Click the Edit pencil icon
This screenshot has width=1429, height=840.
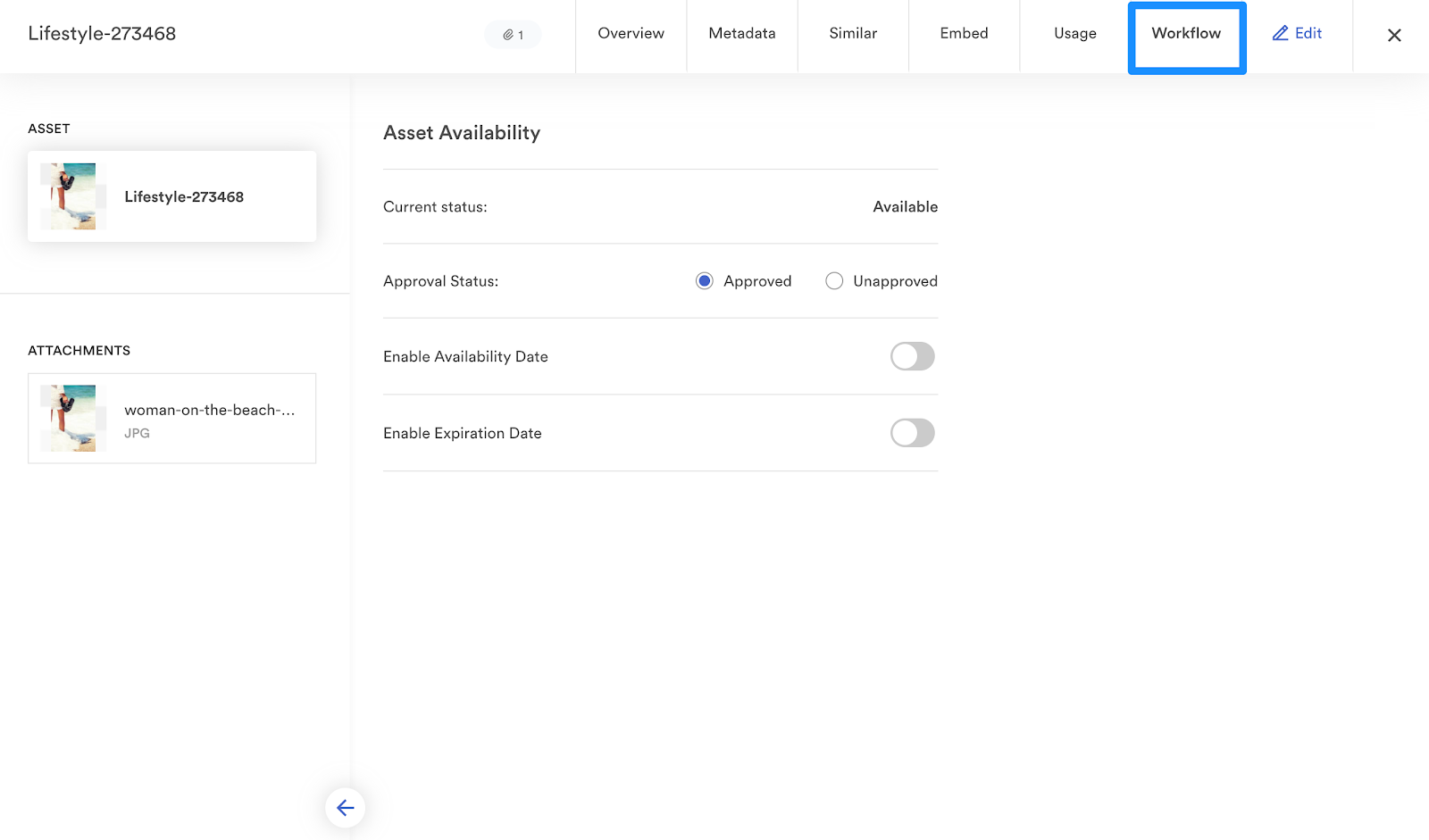1280,33
